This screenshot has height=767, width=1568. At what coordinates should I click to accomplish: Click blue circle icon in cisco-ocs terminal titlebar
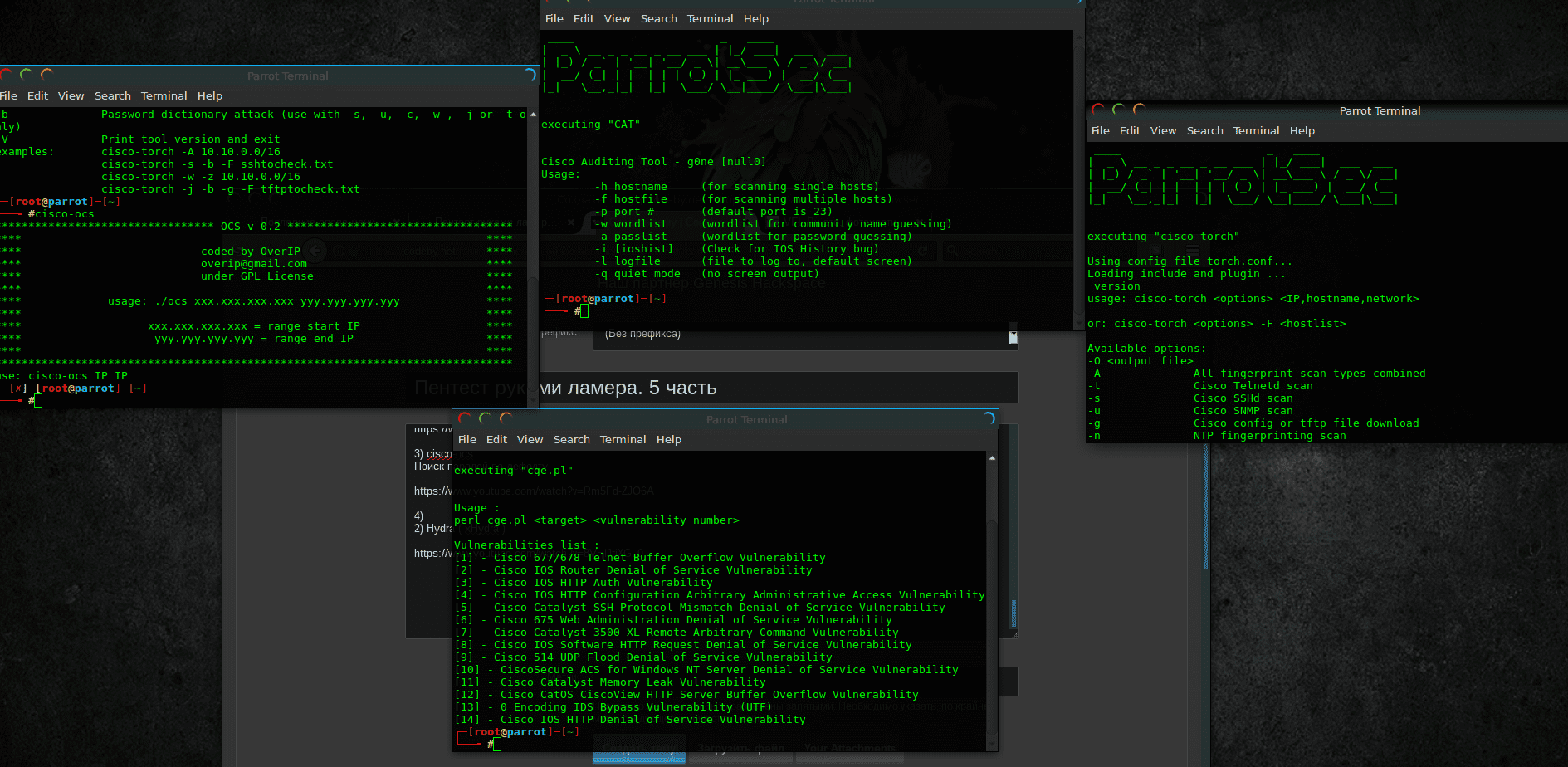[x=530, y=75]
